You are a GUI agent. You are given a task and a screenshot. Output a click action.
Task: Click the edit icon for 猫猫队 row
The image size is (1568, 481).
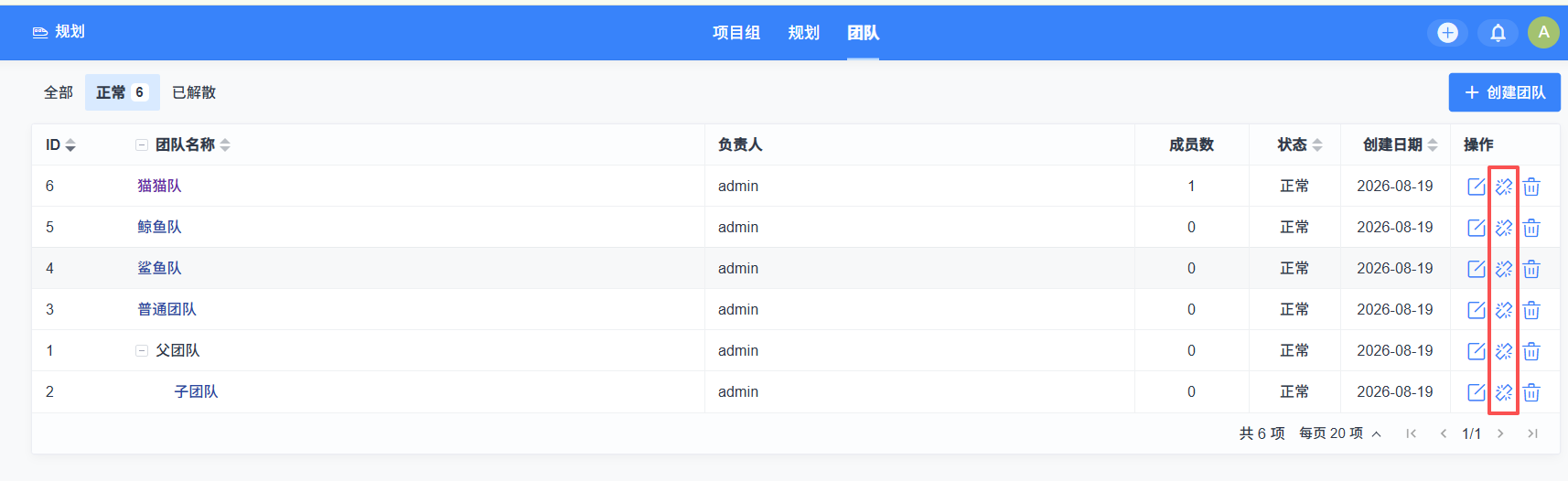[x=1476, y=187]
